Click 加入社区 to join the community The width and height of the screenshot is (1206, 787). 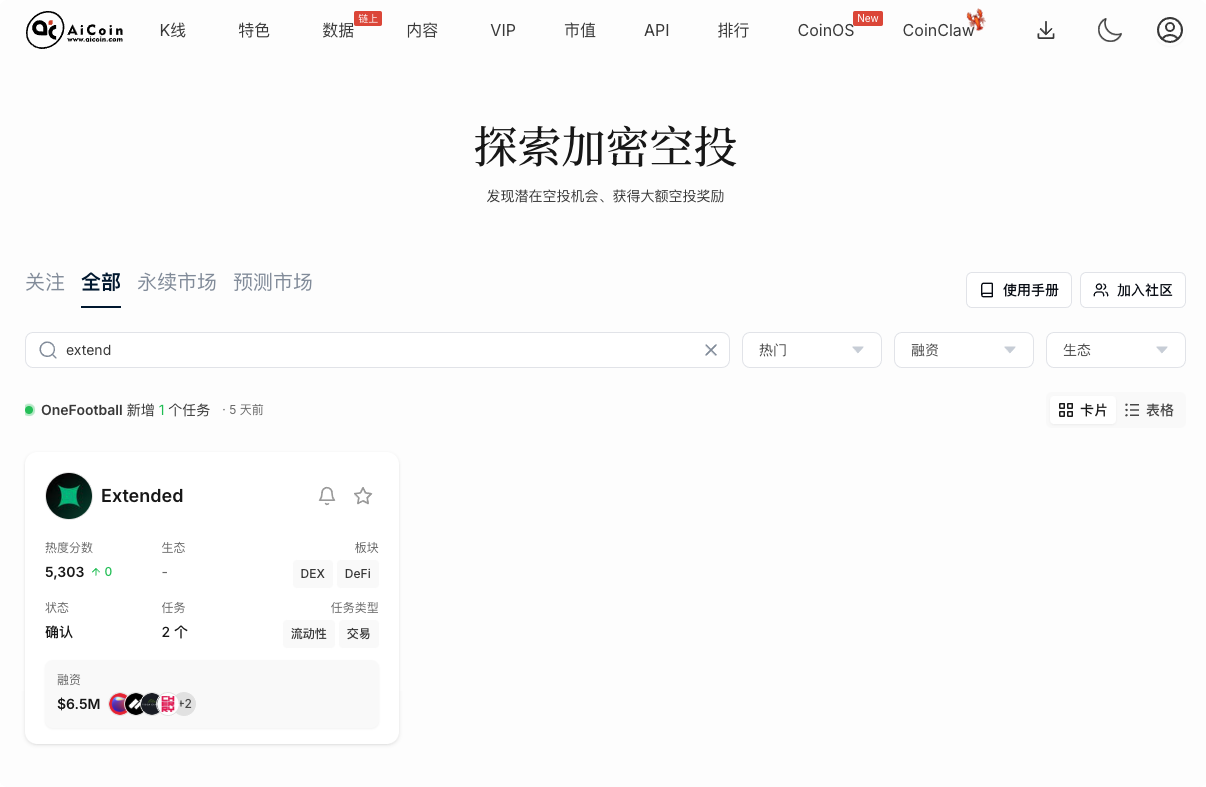(x=1133, y=290)
